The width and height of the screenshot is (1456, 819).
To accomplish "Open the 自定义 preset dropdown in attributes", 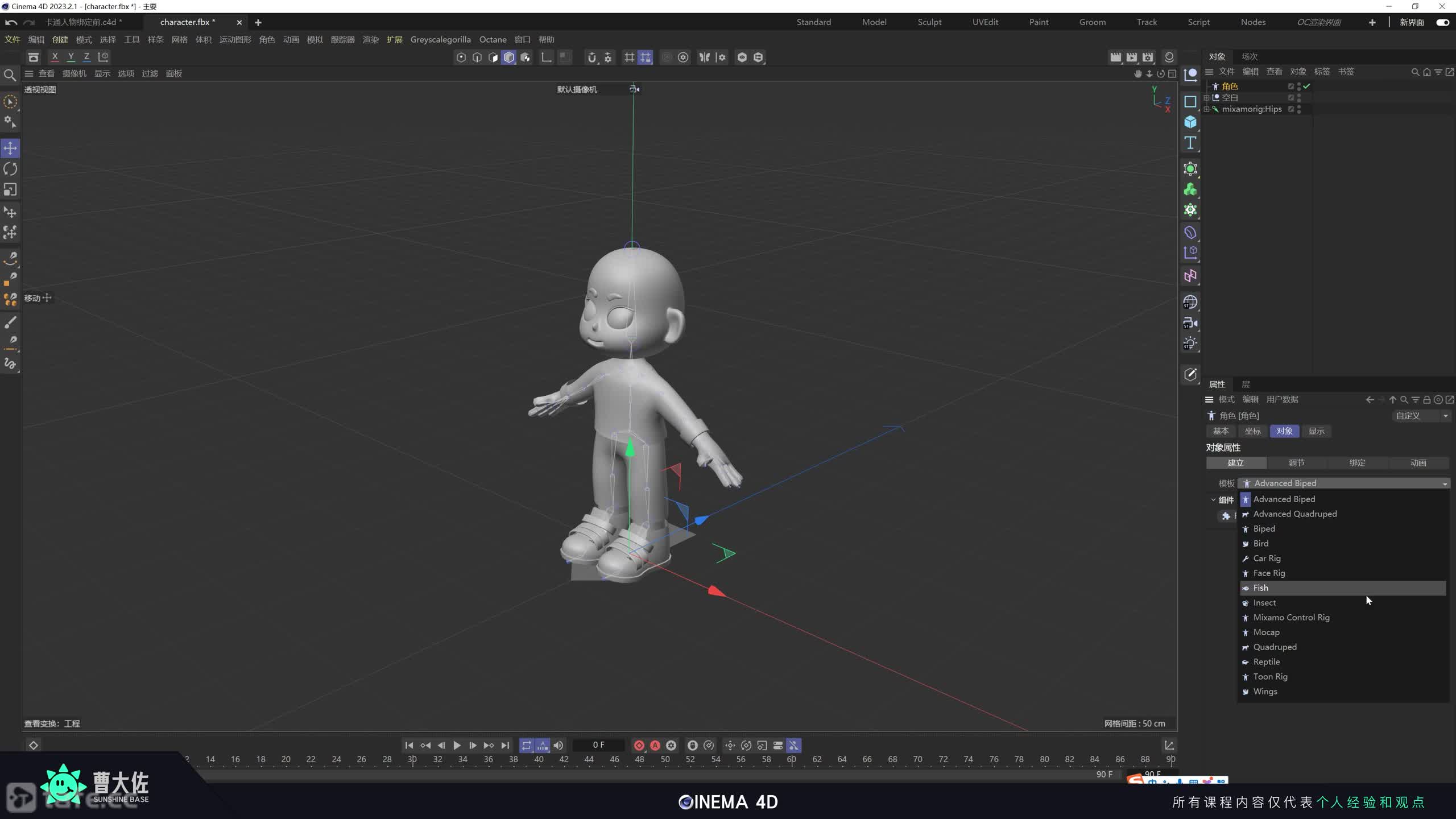I will click(1420, 416).
